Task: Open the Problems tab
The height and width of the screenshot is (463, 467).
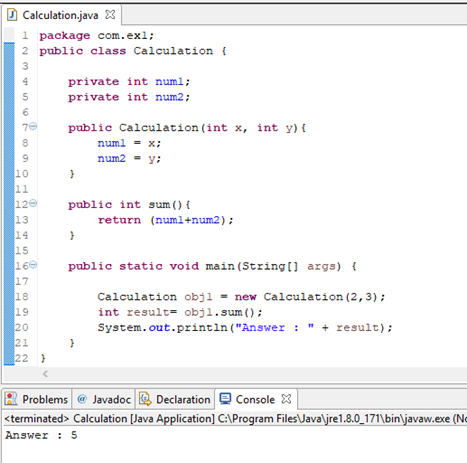Action: (37, 399)
